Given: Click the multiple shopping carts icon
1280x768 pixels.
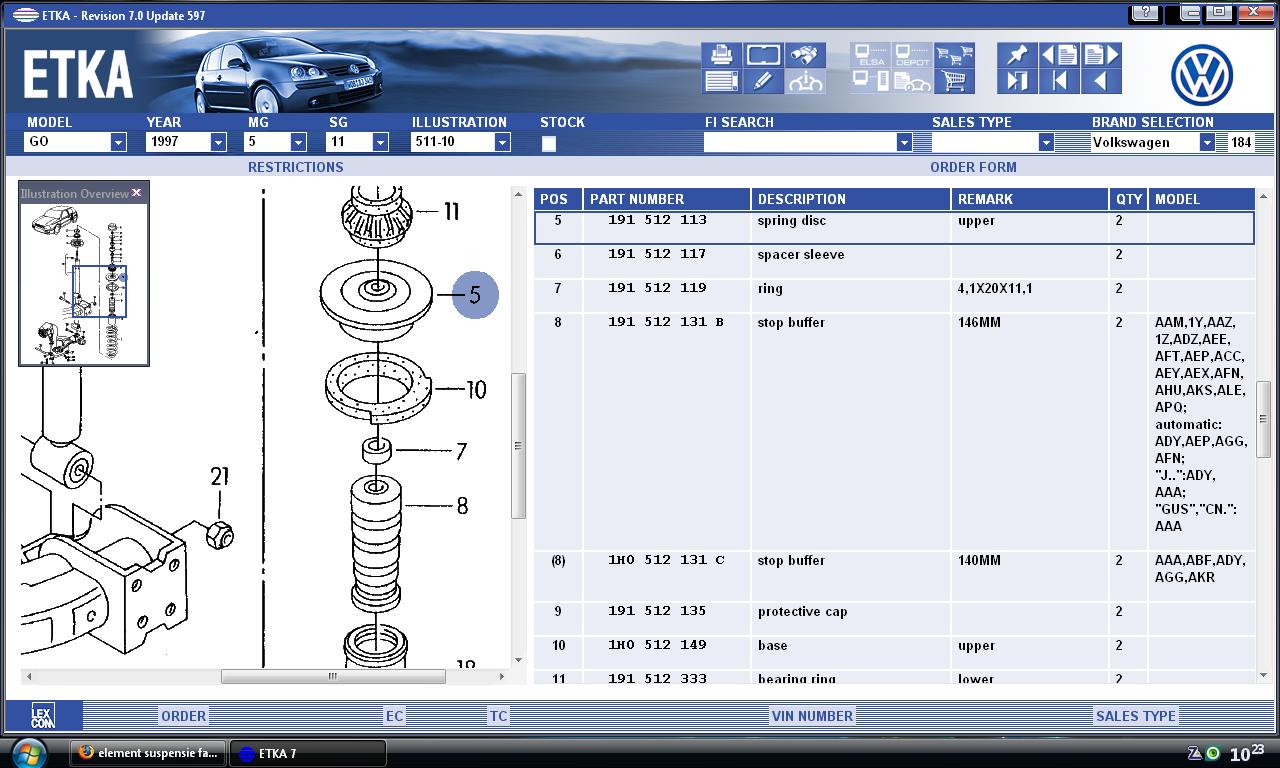Looking at the screenshot, I should click(954, 54).
